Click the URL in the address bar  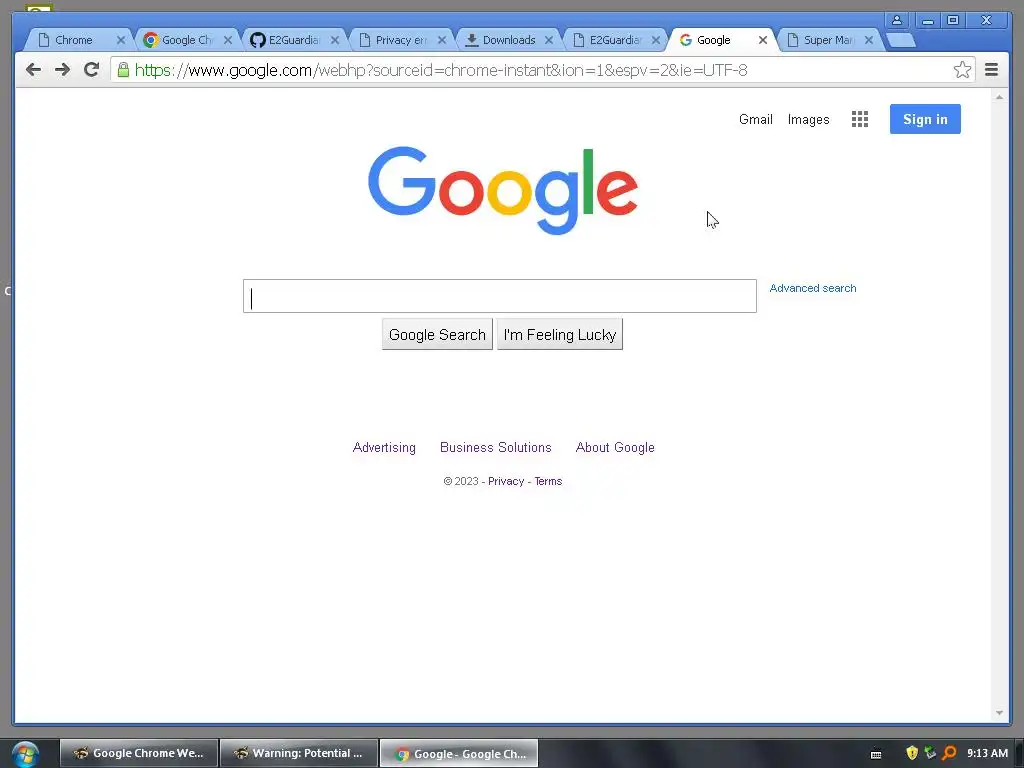click(441, 70)
